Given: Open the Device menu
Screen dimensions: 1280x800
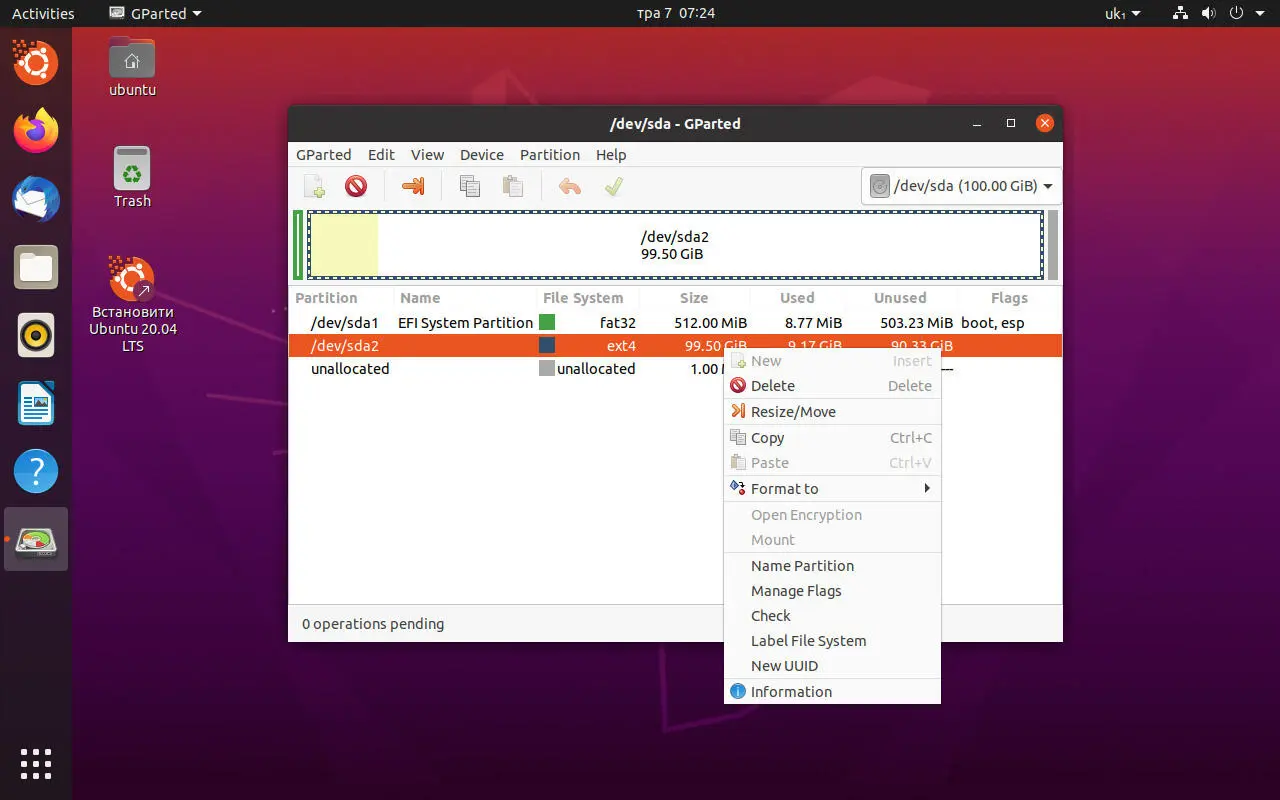Looking at the screenshot, I should (x=482, y=155).
